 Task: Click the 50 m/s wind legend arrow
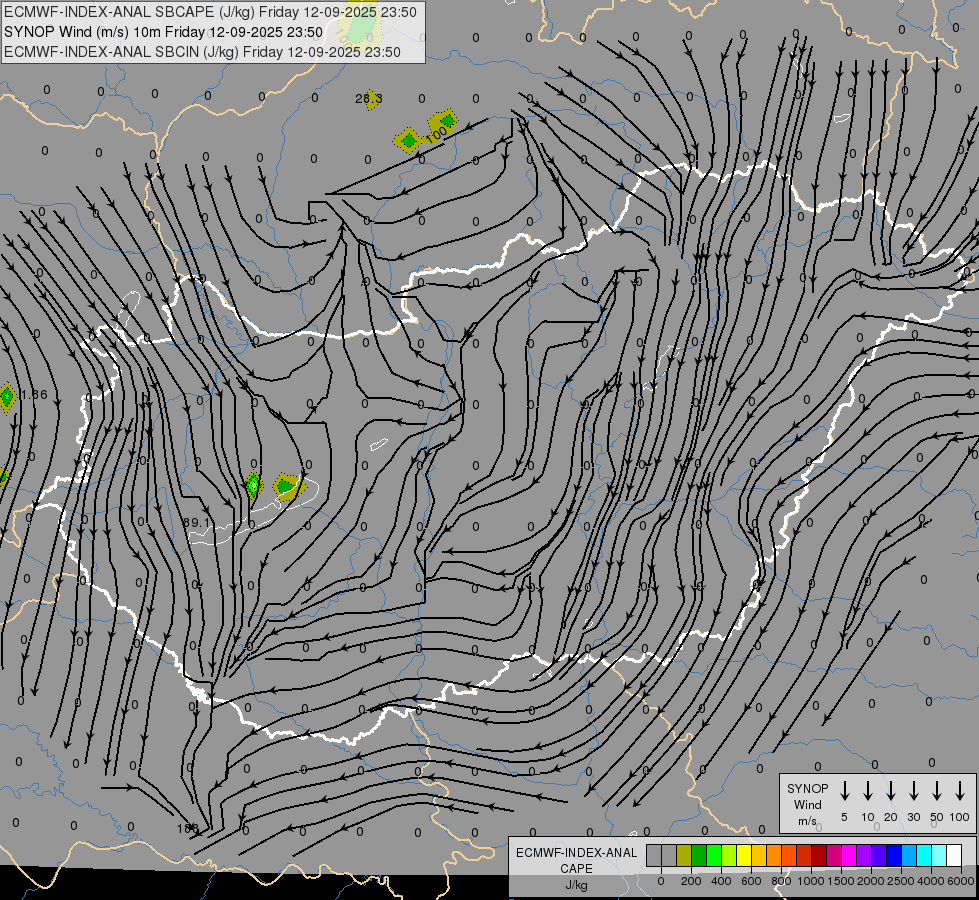point(937,791)
